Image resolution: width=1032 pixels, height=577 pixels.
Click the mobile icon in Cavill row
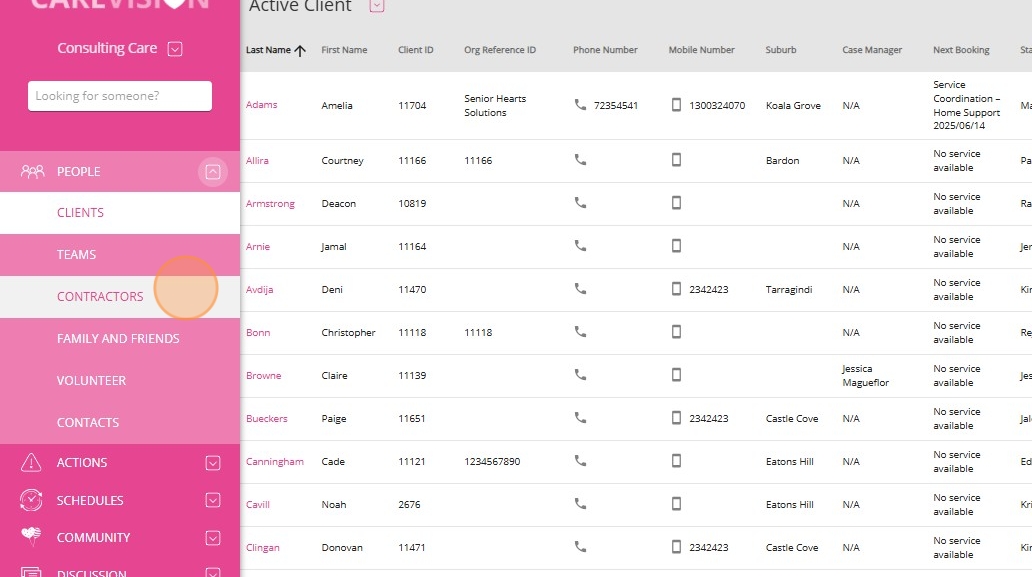[x=676, y=504]
